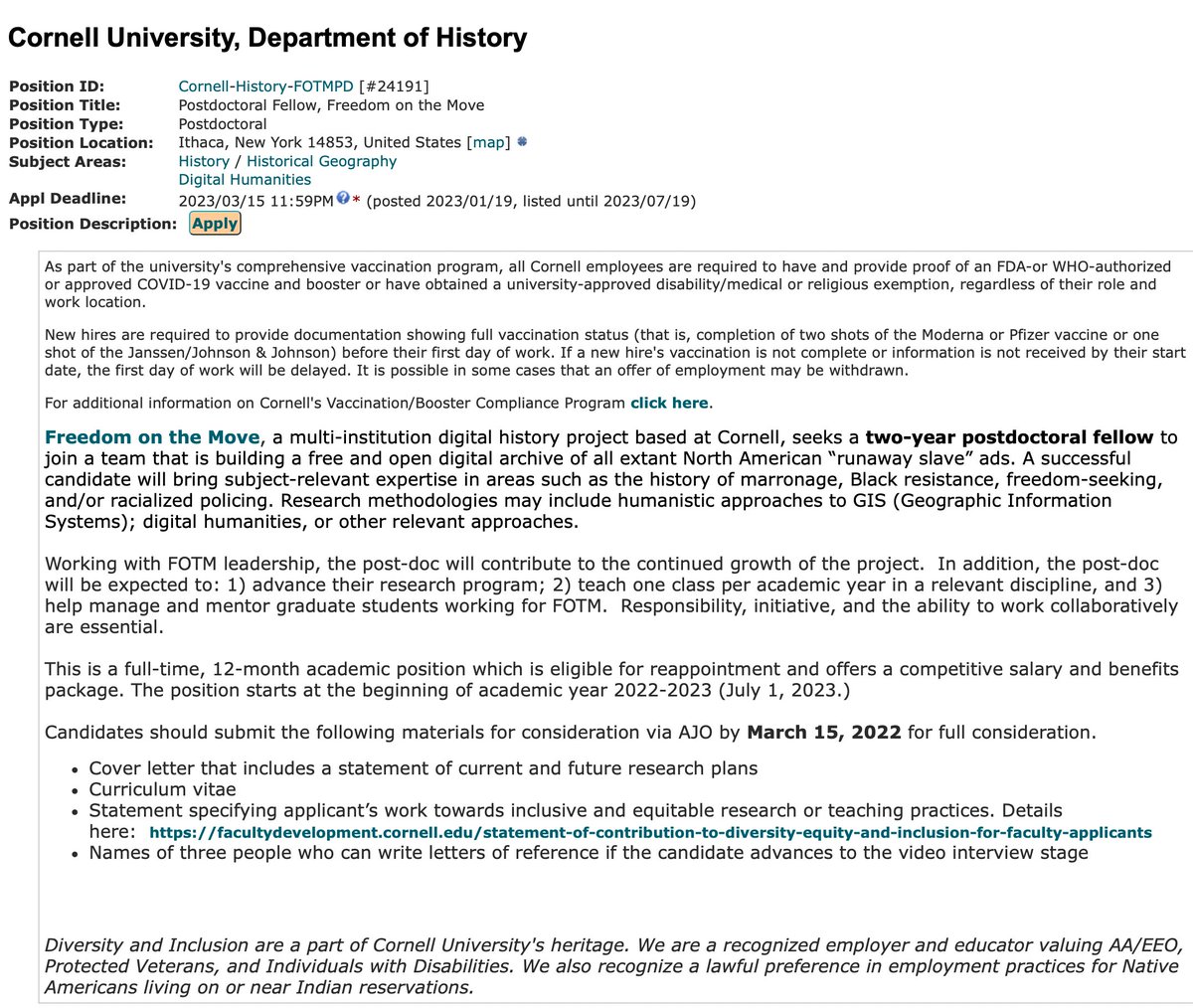The width and height of the screenshot is (1193, 1008).
Task: Click the blue help question mark icon
Action: (x=343, y=199)
